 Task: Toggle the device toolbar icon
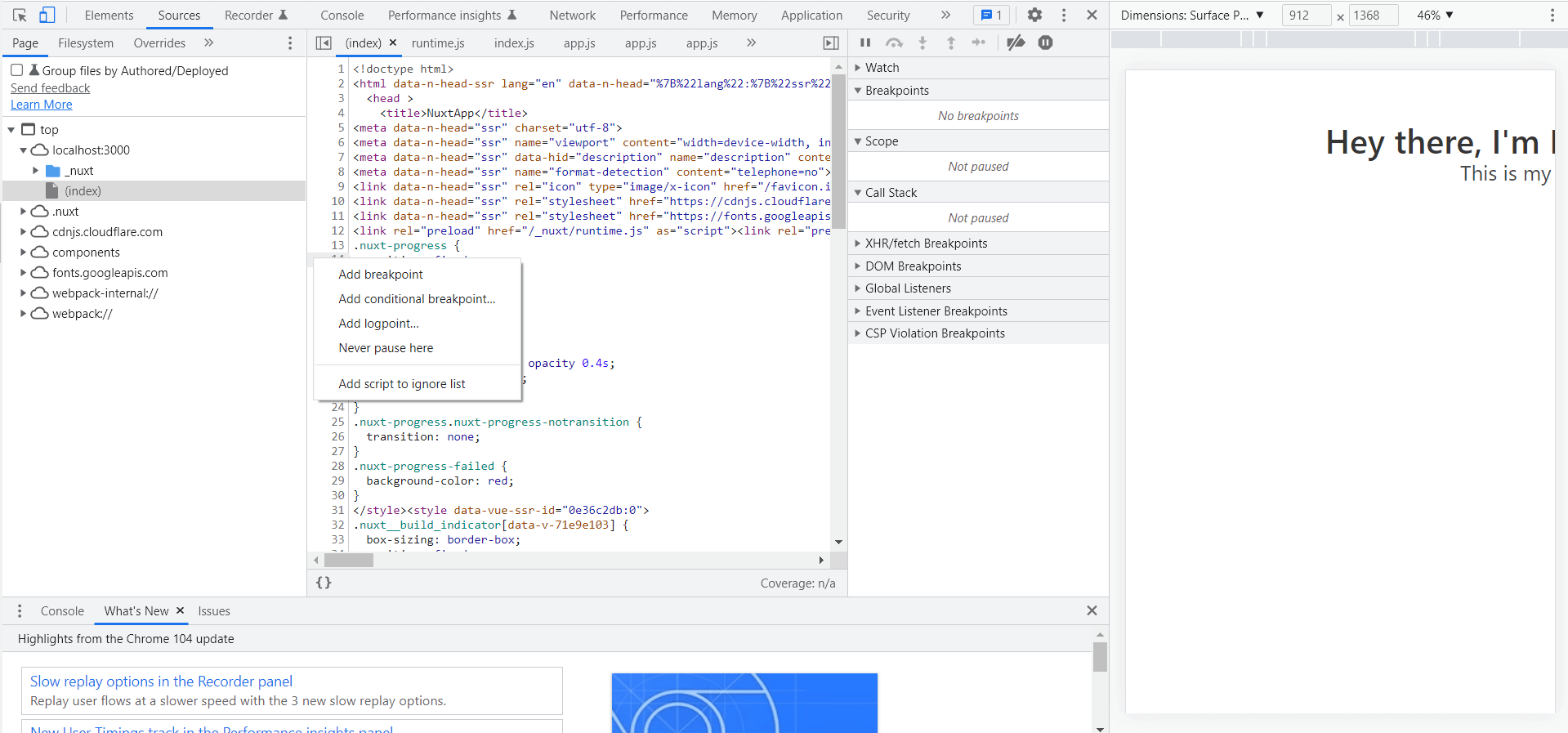click(x=47, y=15)
